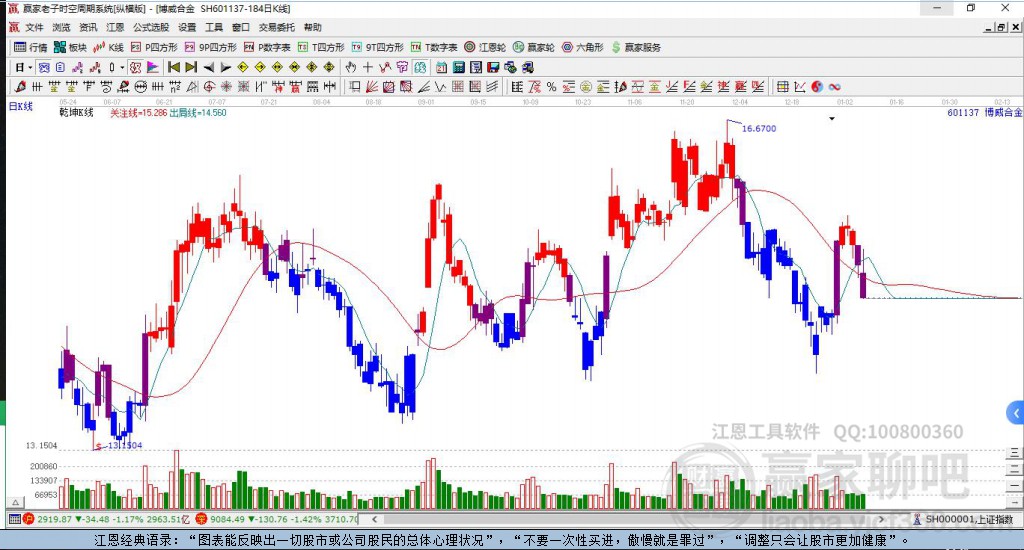The image size is (1024, 550).
Task: Open the 六角形 hexagon tool
Action: point(583,47)
